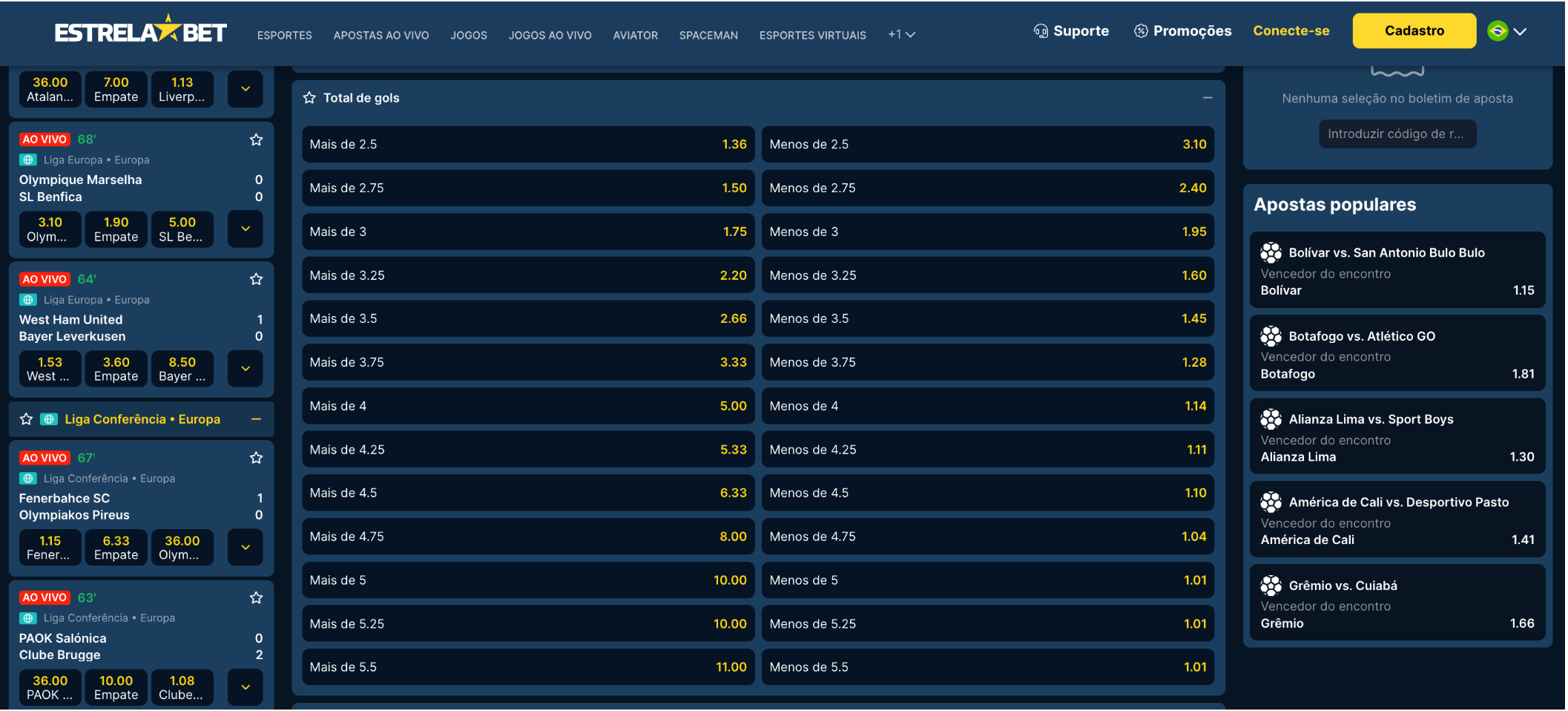Click soccer ball icon for Grêmio vs Cuiabá
Image resolution: width=1568 pixels, height=711 pixels.
tap(1271, 586)
